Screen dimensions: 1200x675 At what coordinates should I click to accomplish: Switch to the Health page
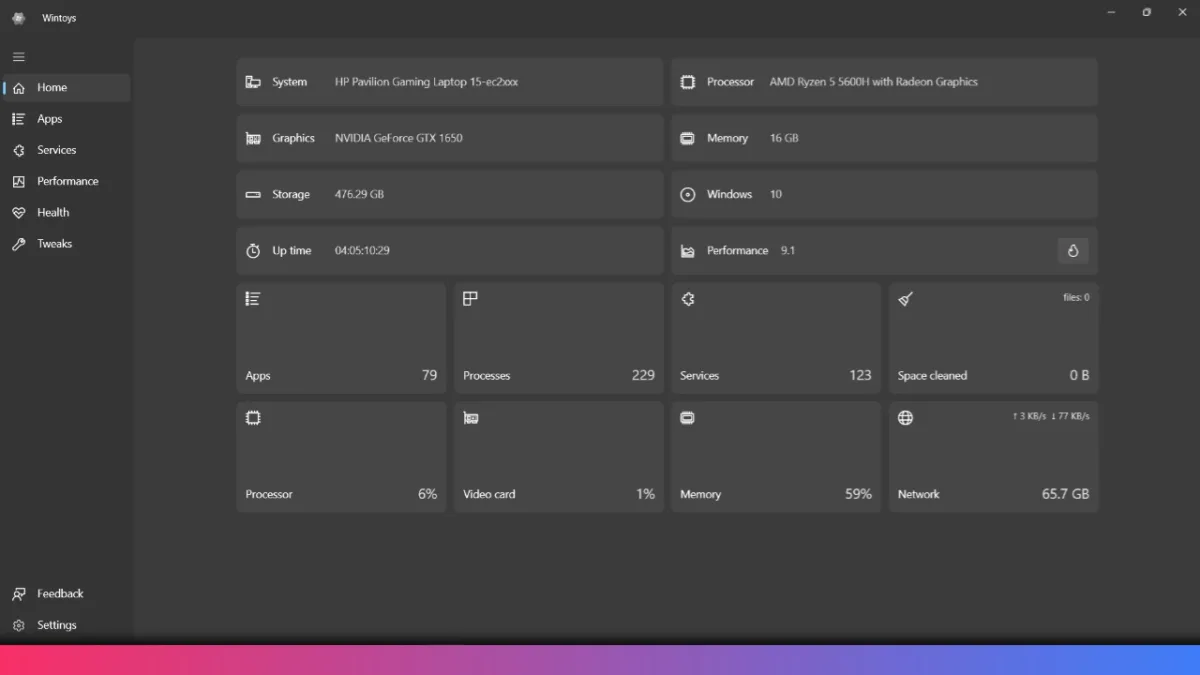point(52,212)
